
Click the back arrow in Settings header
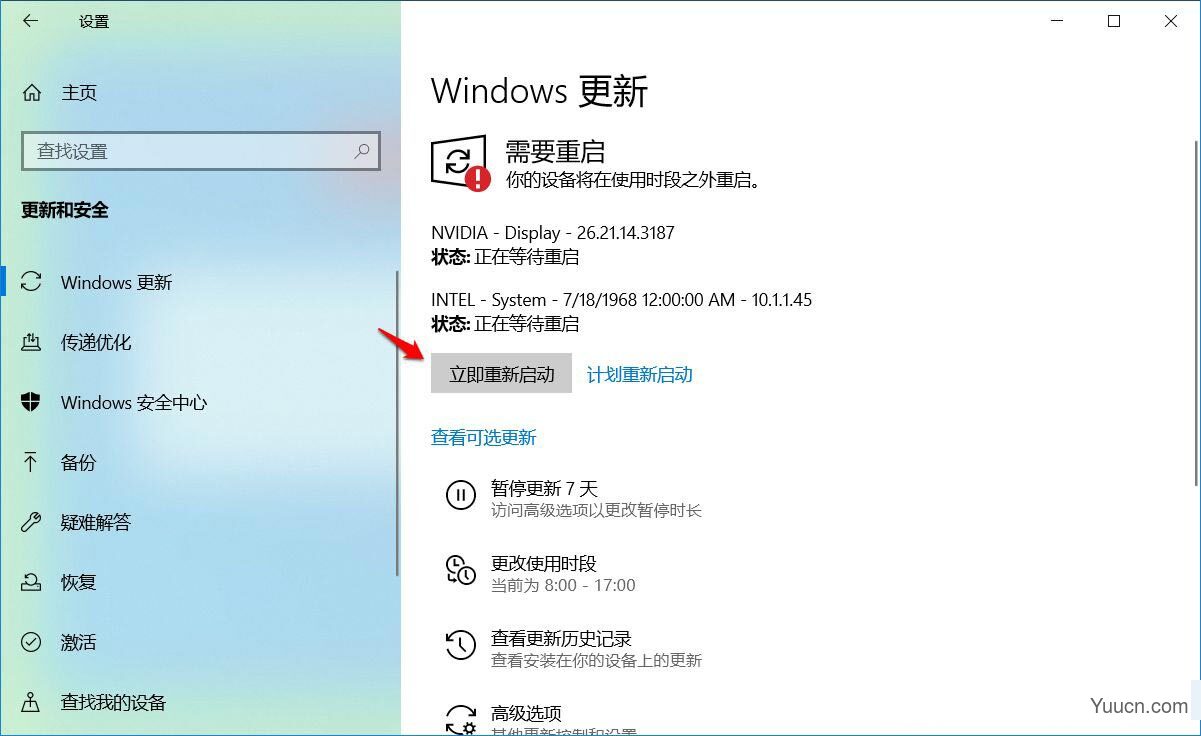click(31, 21)
